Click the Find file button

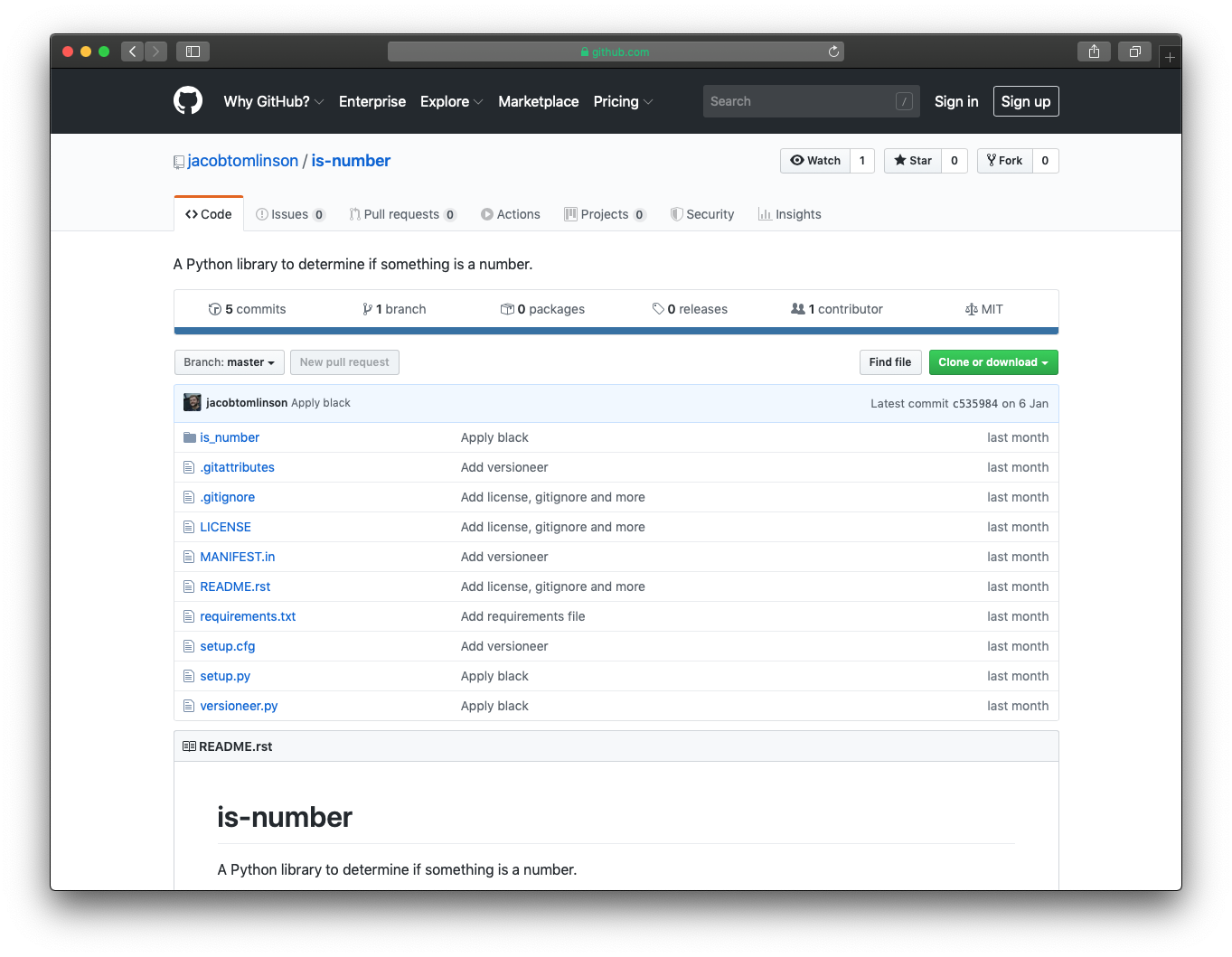[x=889, y=361]
